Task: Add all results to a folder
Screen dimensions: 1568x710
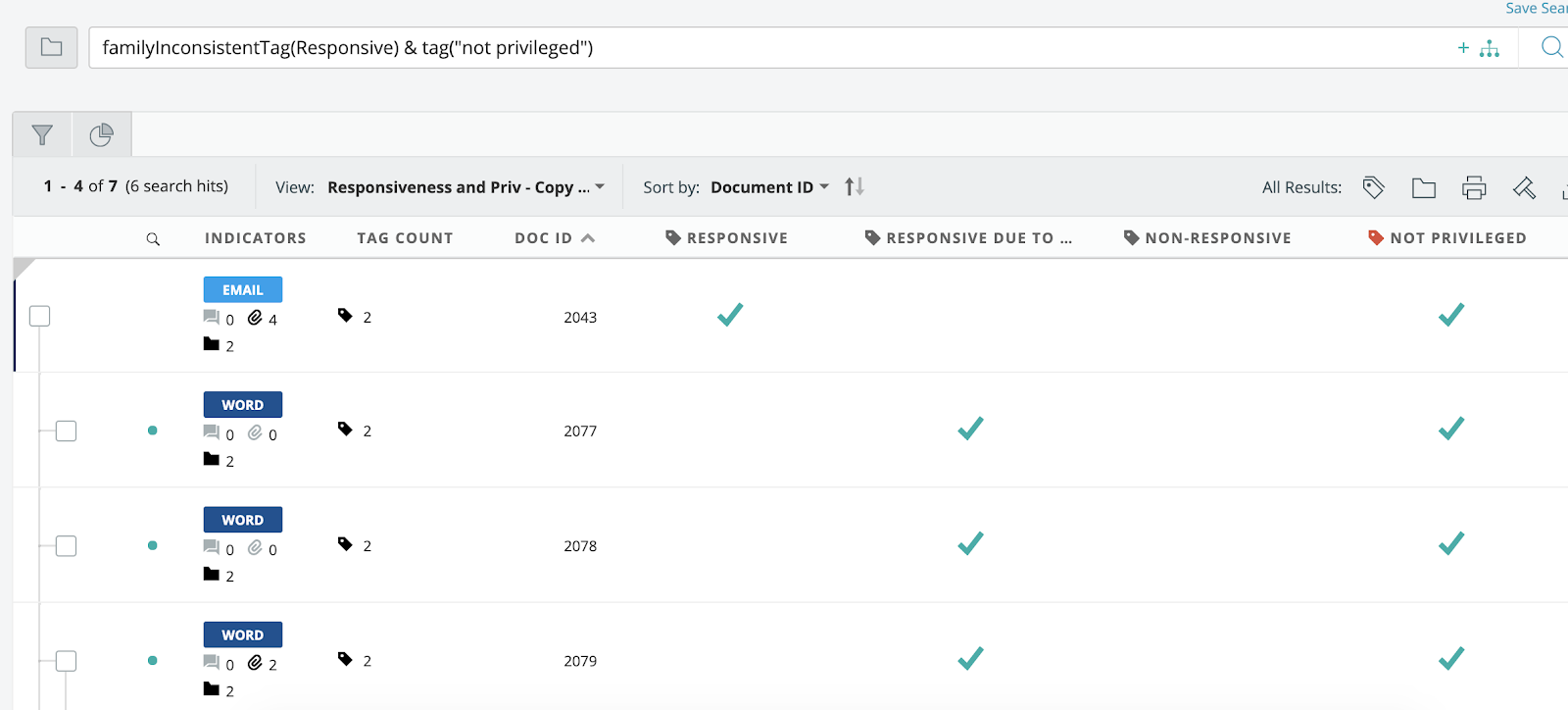Action: [x=1423, y=187]
